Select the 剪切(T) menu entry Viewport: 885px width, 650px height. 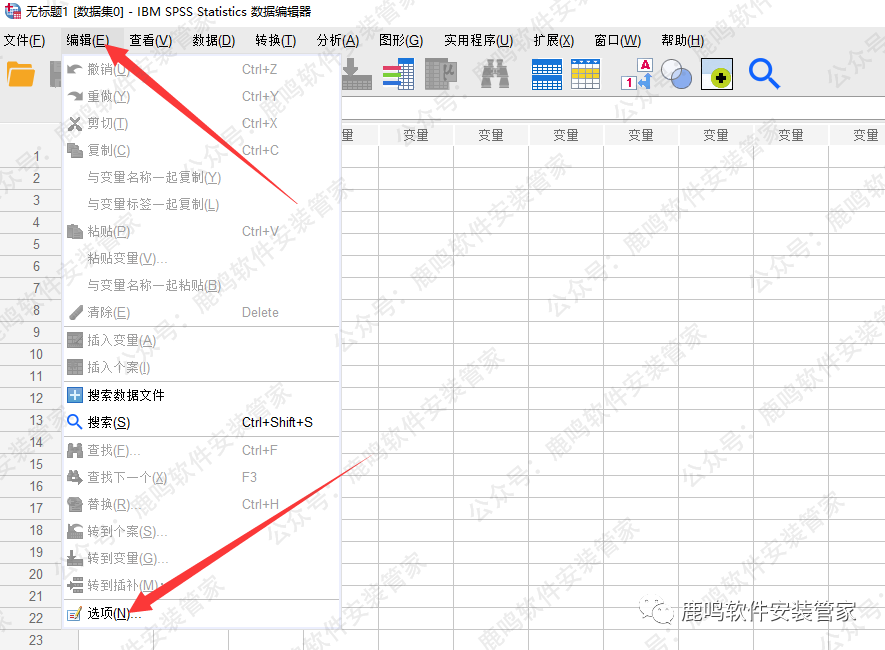201,124
